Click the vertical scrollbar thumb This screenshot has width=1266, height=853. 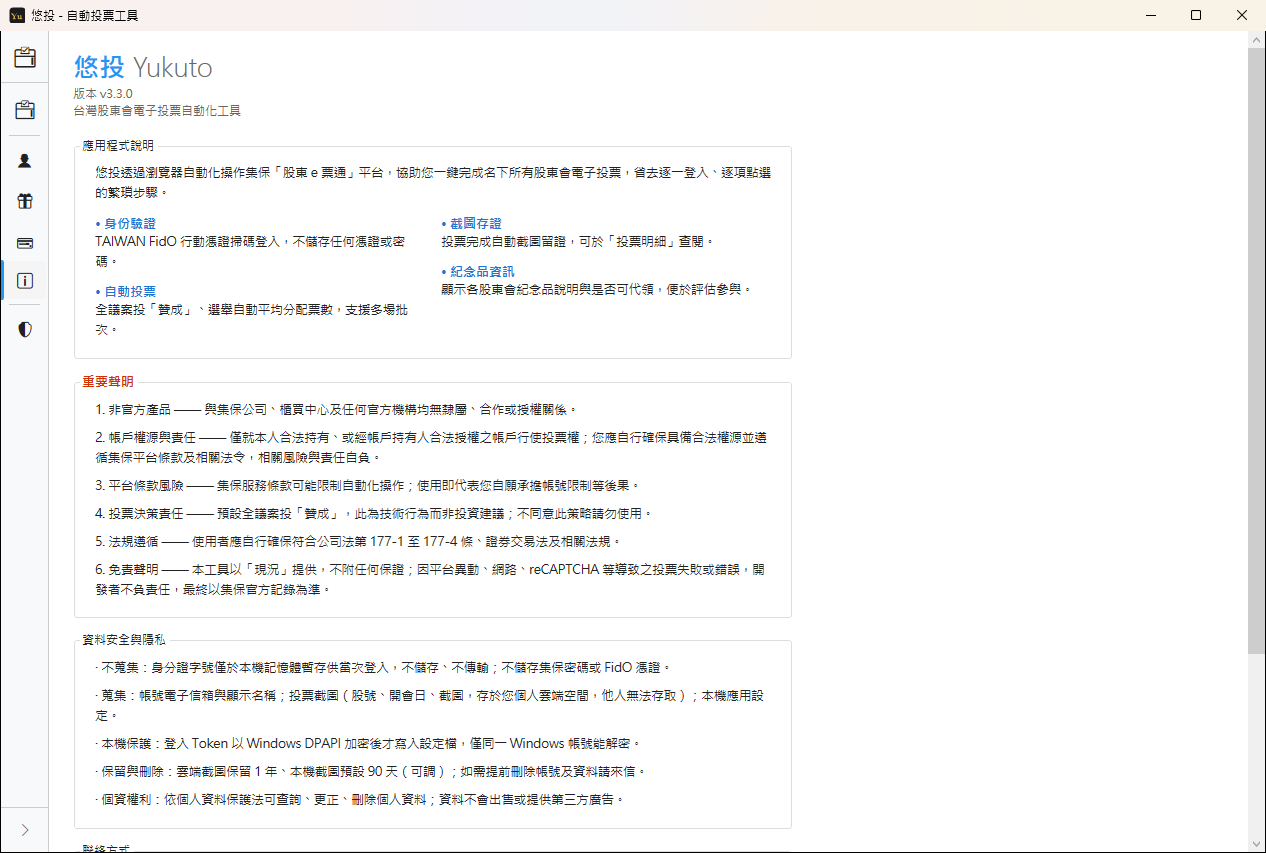1256,350
